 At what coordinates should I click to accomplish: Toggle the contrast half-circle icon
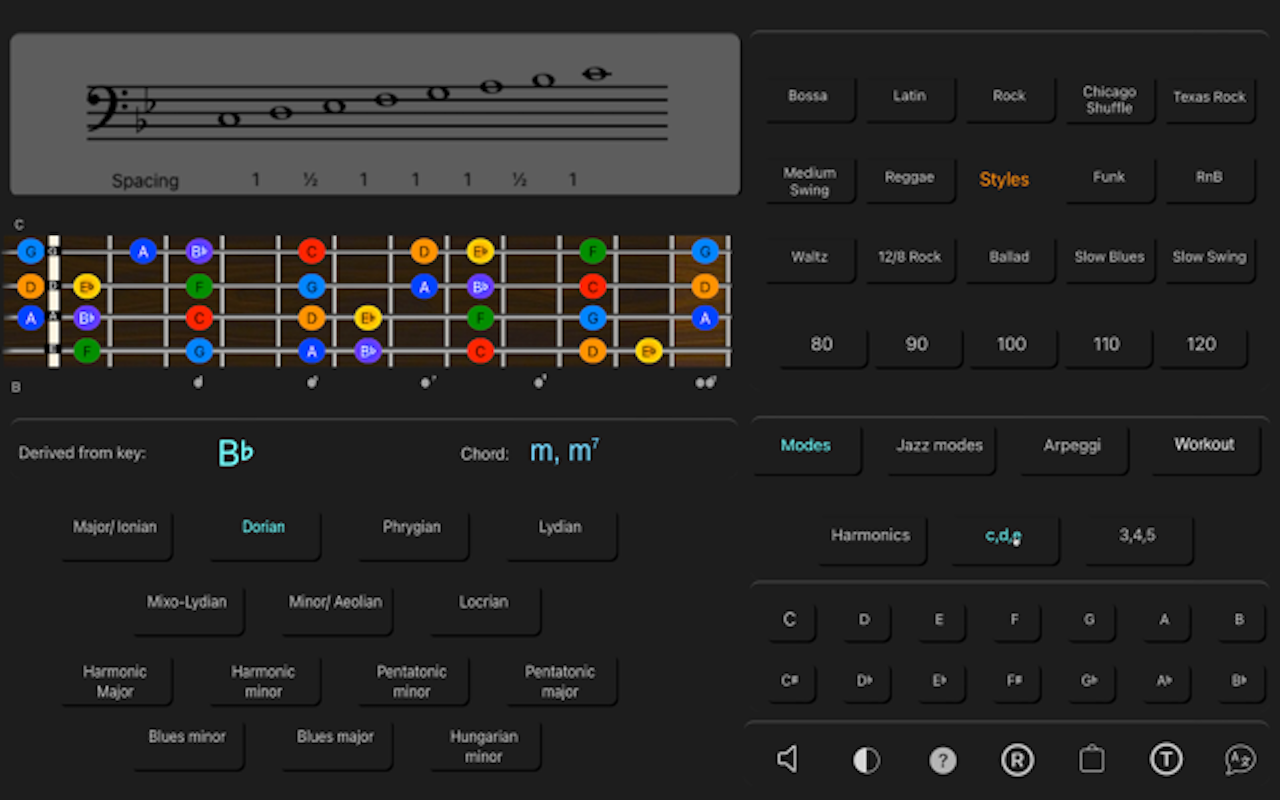tap(866, 761)
